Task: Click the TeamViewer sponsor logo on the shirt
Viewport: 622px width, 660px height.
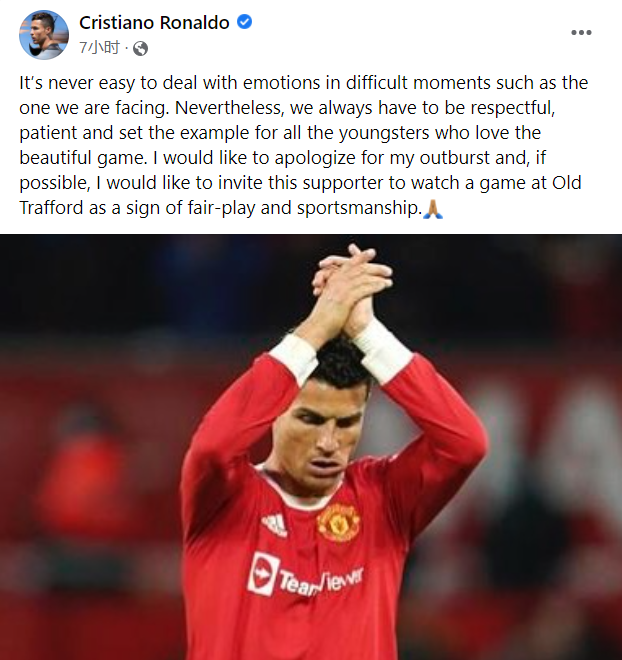Action: 305,575
